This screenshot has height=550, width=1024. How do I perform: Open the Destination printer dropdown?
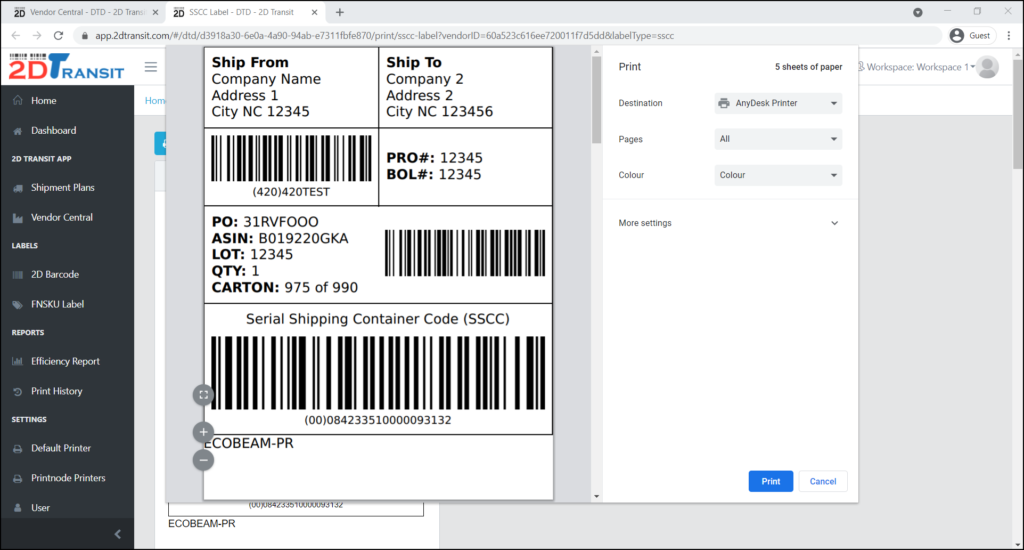[x=778, y=103]
